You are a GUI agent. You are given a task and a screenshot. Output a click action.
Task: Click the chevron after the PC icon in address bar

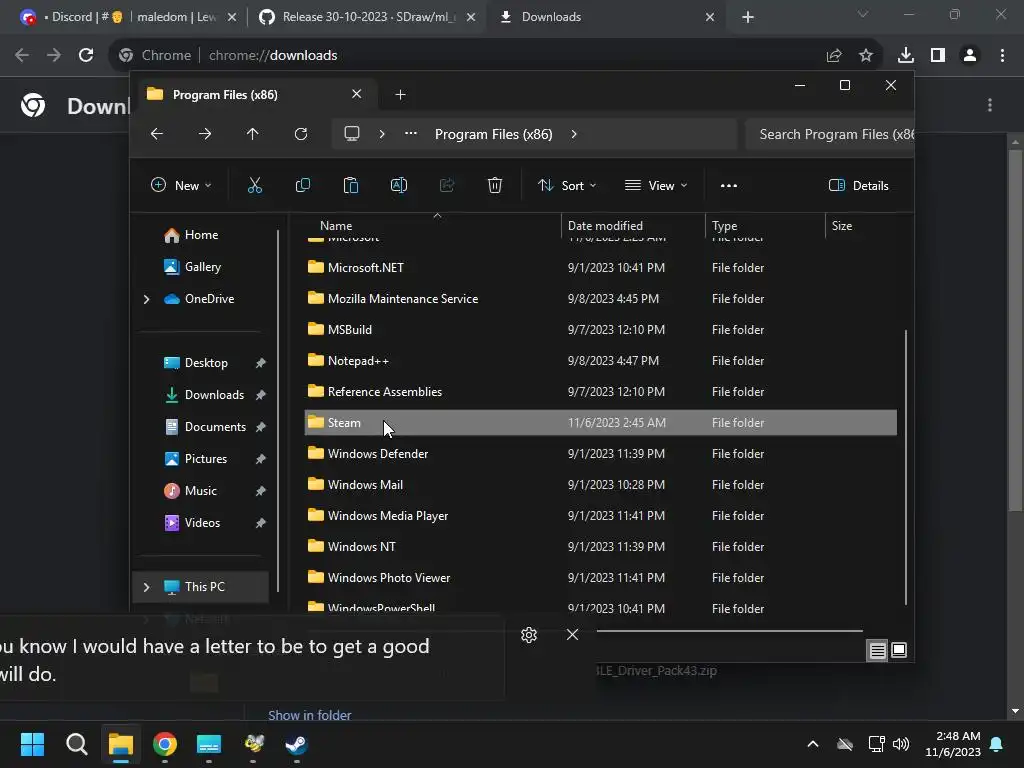tap(382, 134)
